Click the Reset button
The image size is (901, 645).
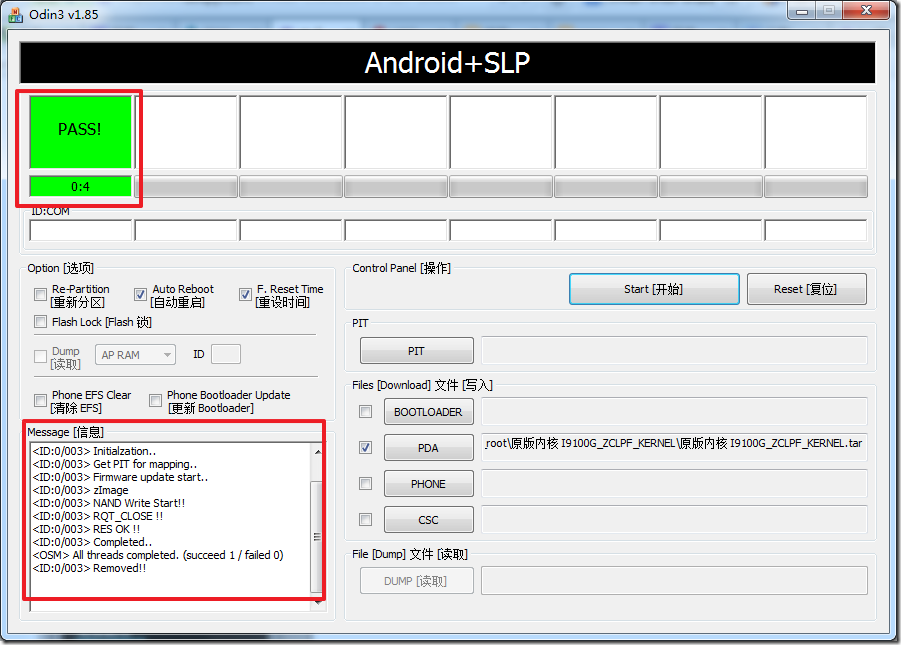click(x=806, y=289)
